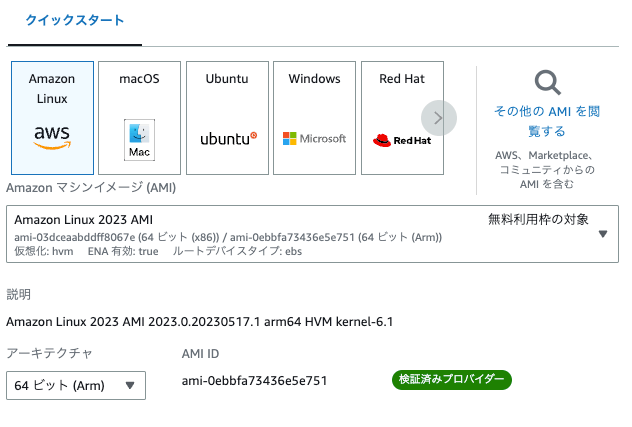The image size is (632, 427).
Task: Click the aws logo icon
Action: coord(52,137)
